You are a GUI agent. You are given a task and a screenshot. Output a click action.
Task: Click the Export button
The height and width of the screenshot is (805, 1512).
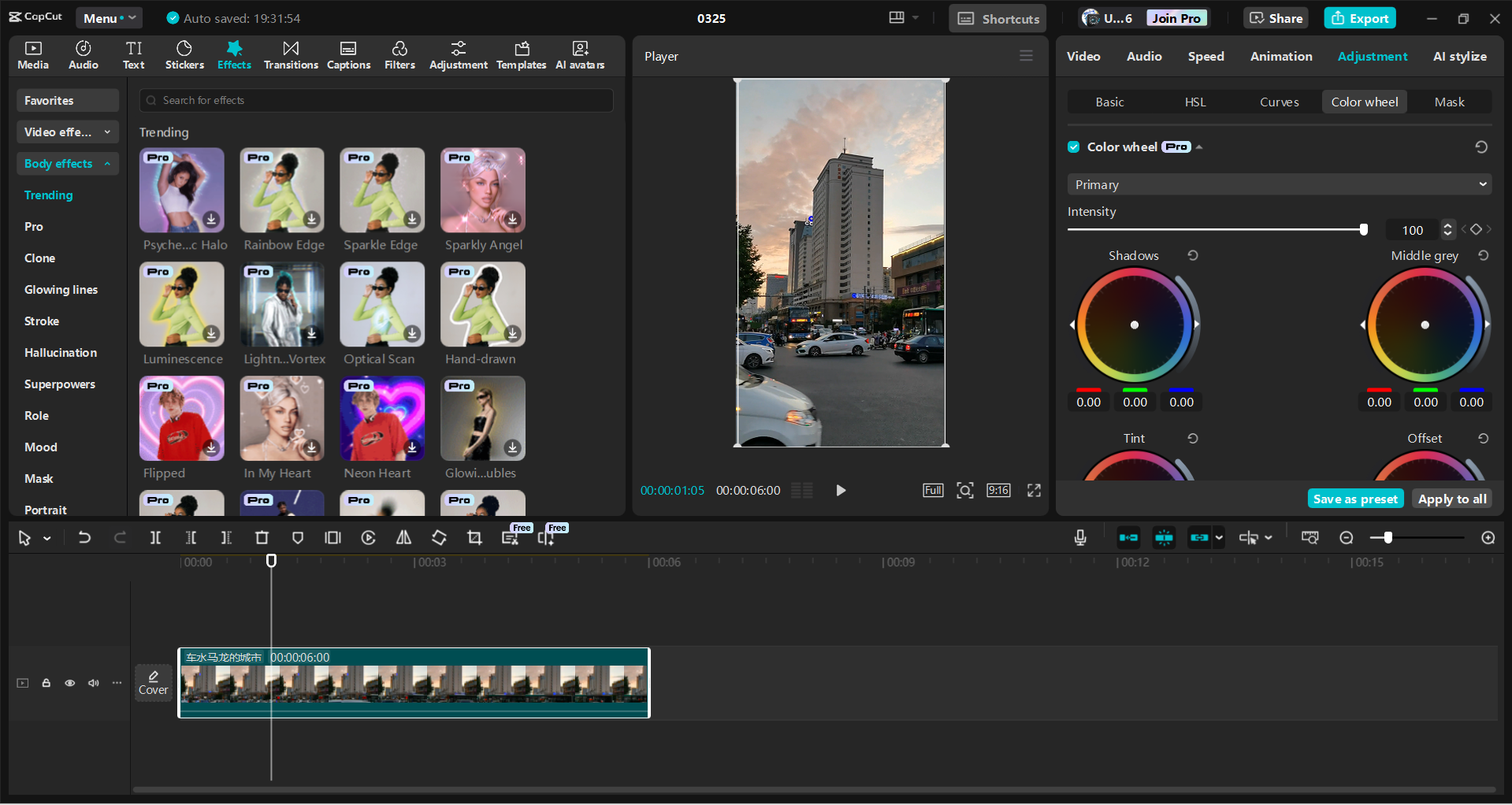(1360, 17)
